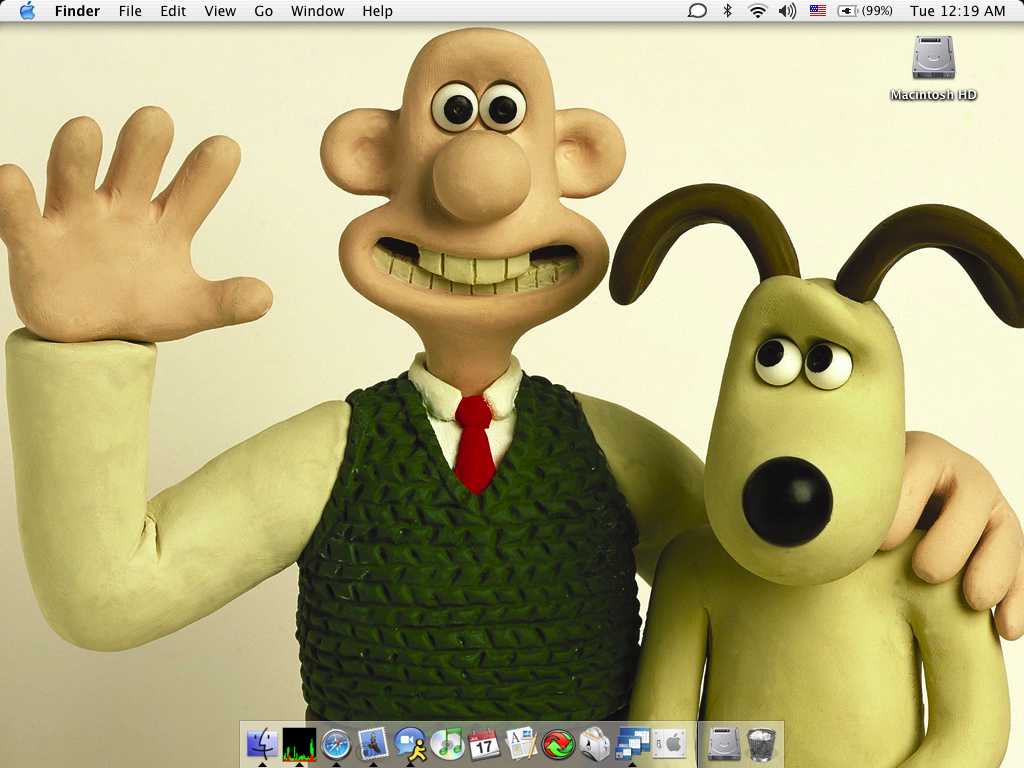Open iChat from the Dock
This screenshot has width=1024, height=768.
[x=411, y=744]
